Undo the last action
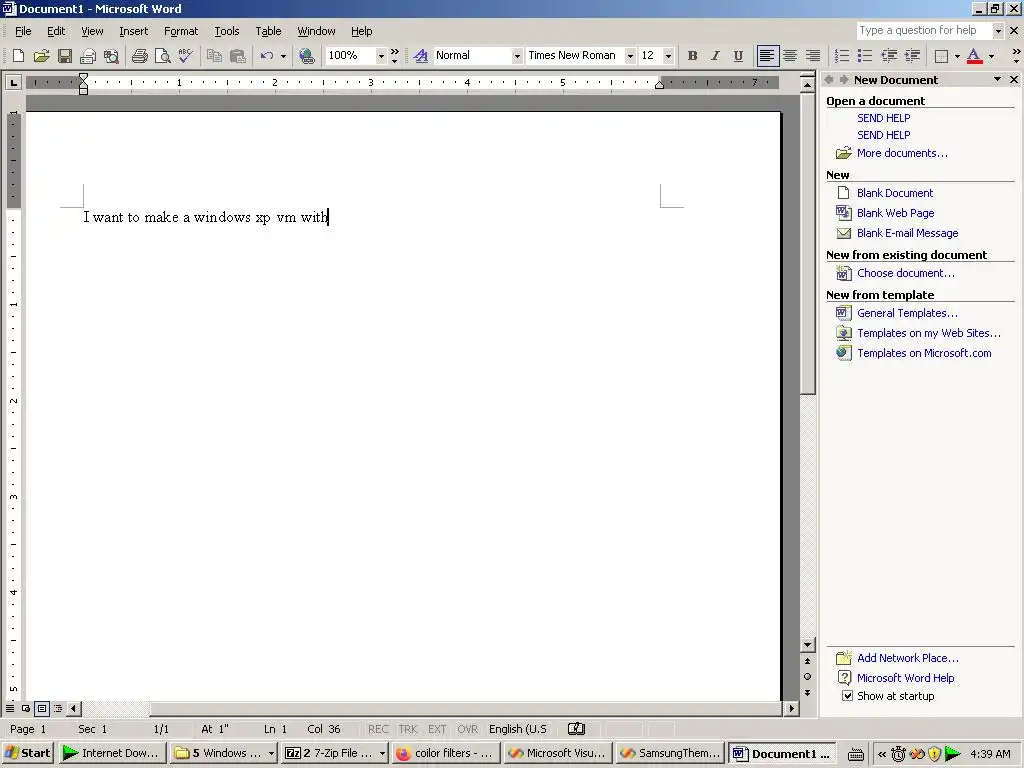The height and width of the screenshot is (768, 1024). [x=266, y=56]
